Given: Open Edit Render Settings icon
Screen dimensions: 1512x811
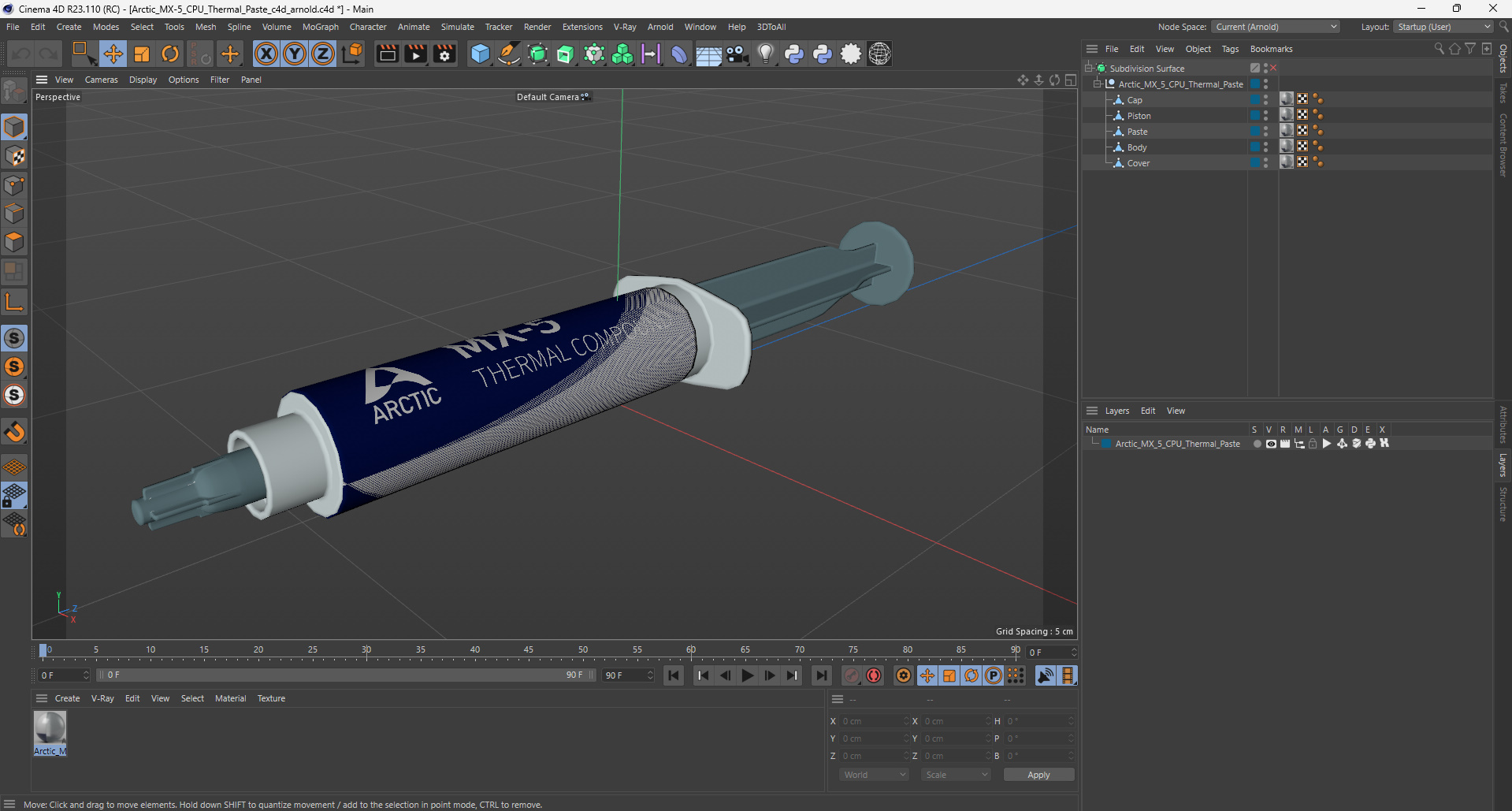Looking at the screenshot, I should point(444,54).
